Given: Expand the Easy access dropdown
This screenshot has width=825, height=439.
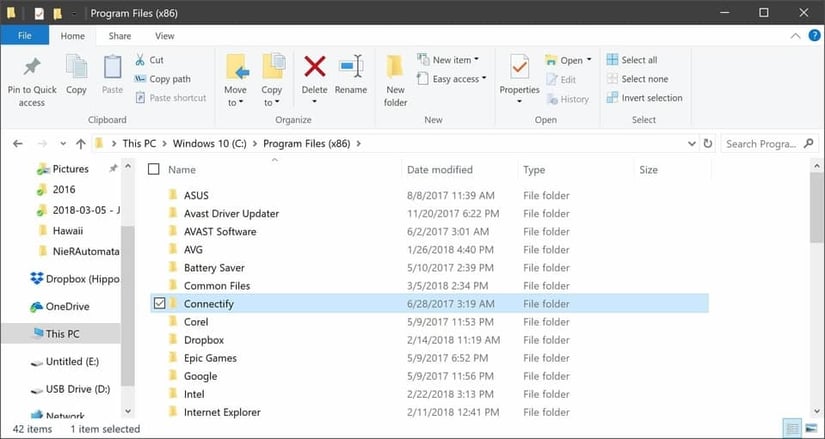Looking at the screenshot, I should pos(484,78).
